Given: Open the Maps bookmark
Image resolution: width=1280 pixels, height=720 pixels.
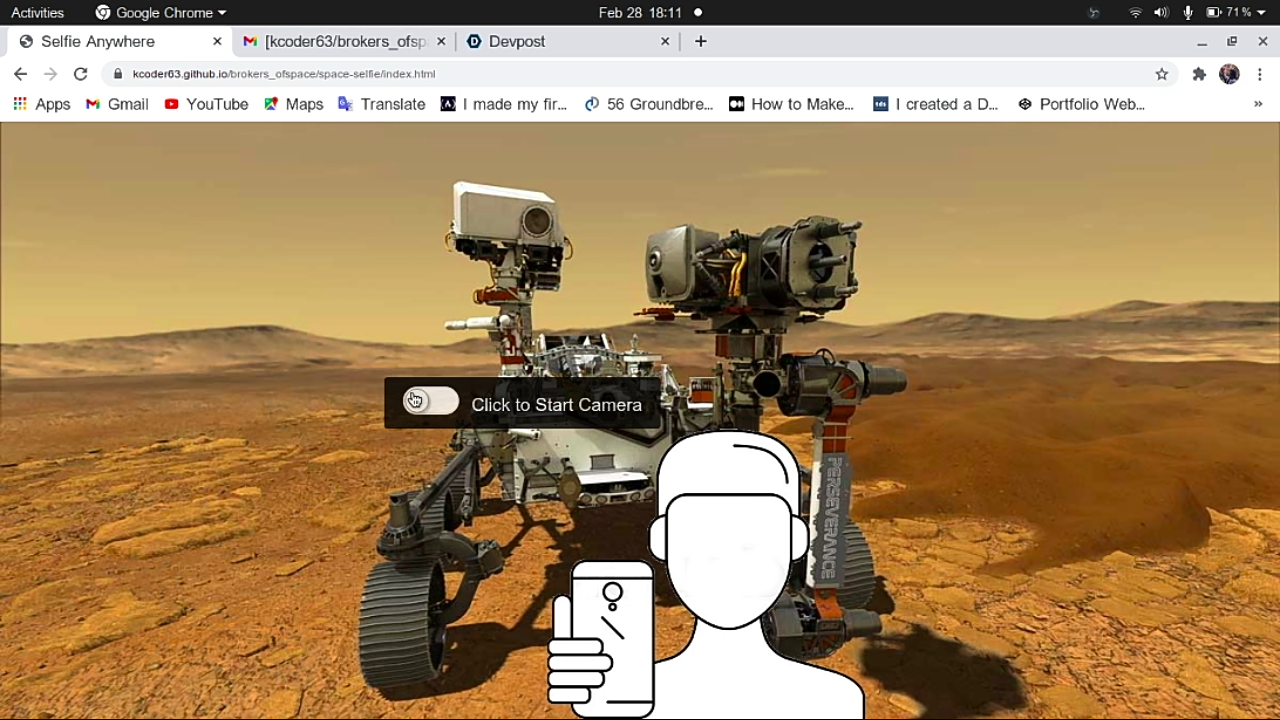Looking at the screenshot, I should tap(293, 104).
